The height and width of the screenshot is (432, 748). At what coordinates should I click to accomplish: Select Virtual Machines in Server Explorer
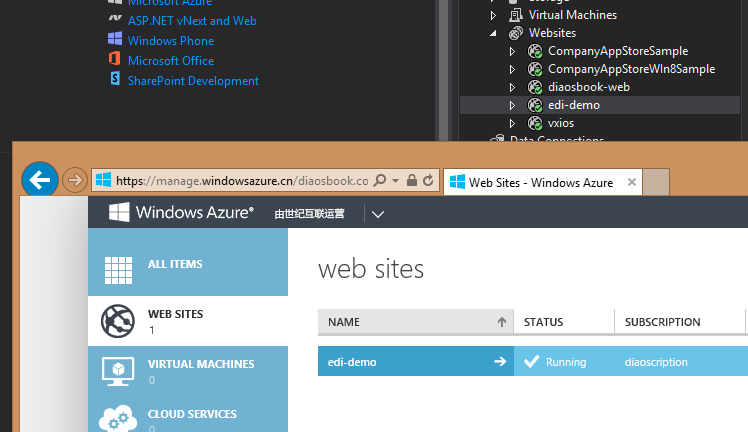[572, 15]
